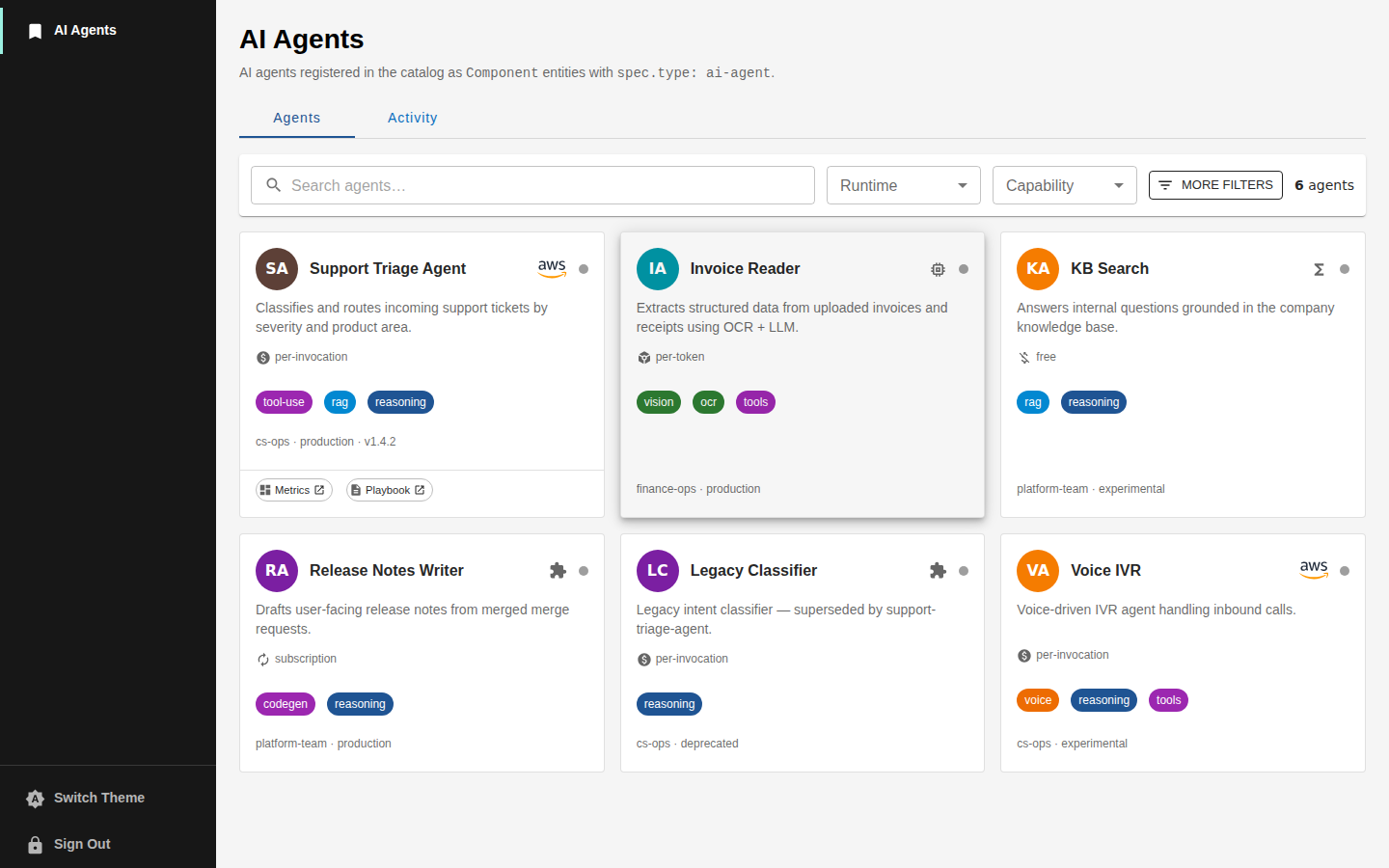The image size is (1389, 868).
Task: Click Sign Out in the sidebar
Action: coord(108,845)
